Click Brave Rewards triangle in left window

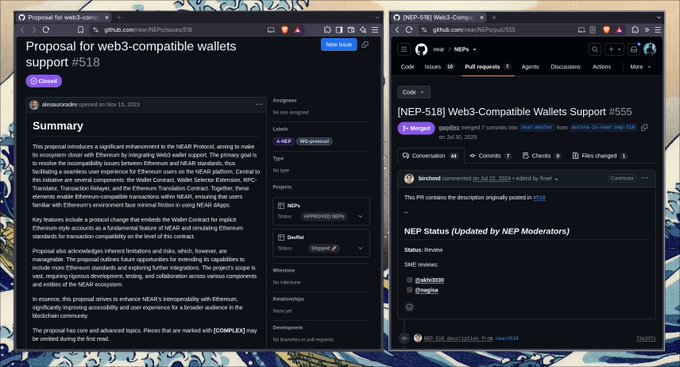point(298,29)
